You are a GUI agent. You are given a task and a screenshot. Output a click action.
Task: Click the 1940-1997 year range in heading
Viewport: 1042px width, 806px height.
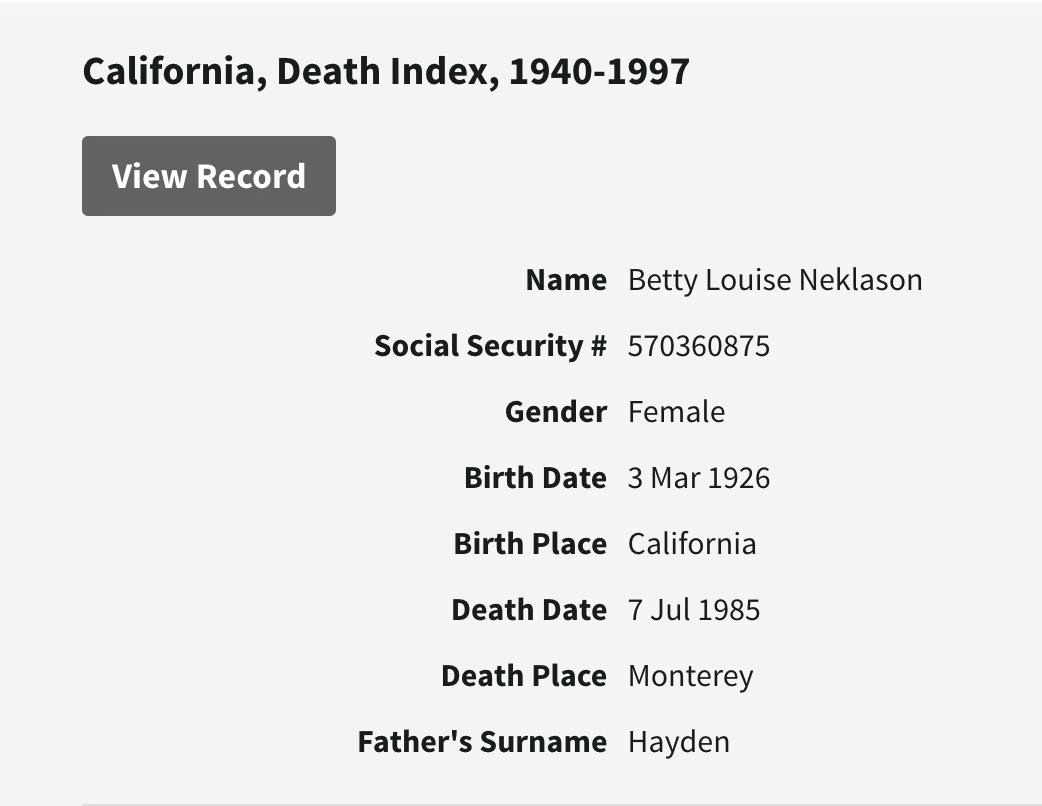pos(599,72)
